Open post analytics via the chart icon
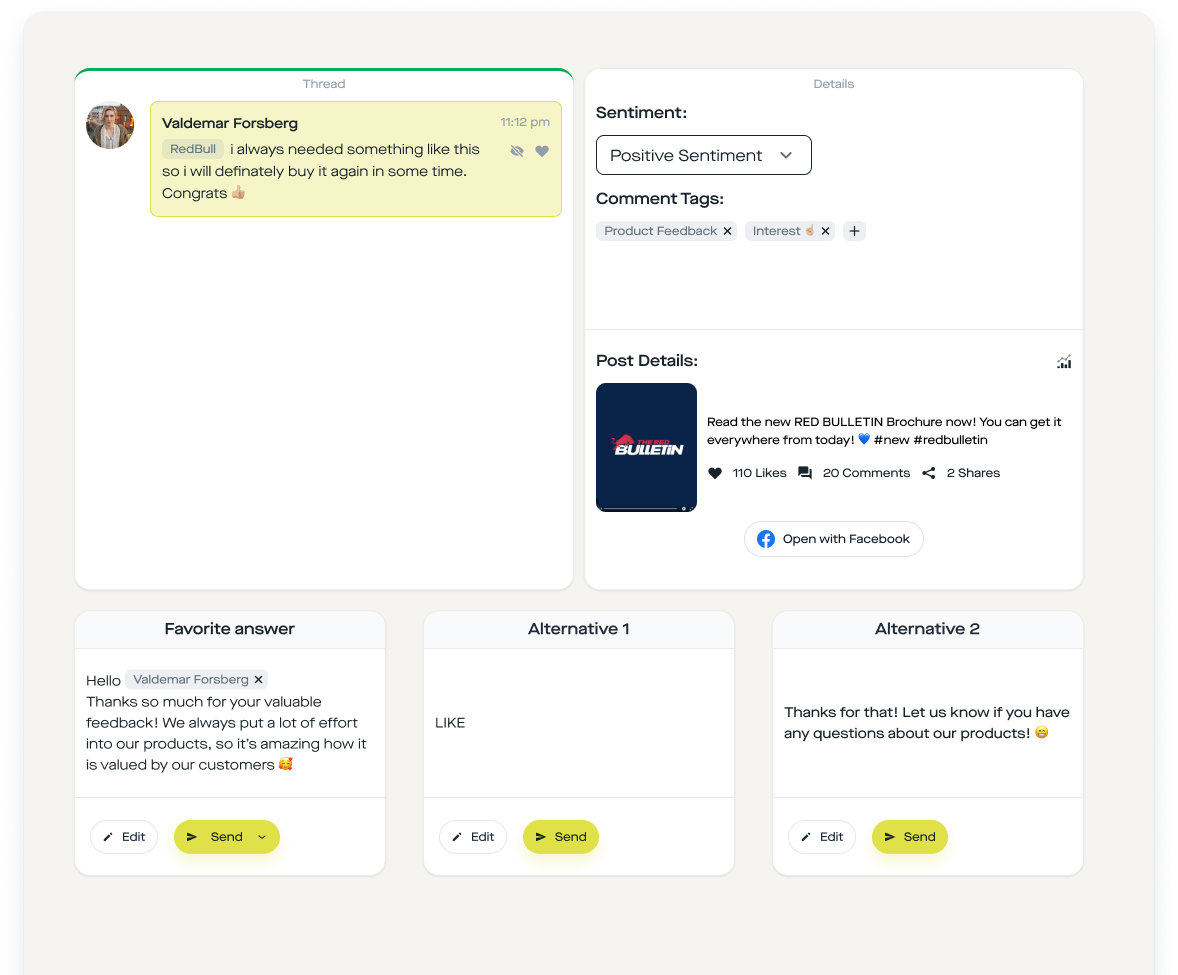The width and height of the screenshot is (1178, 975). [1064, 361]
